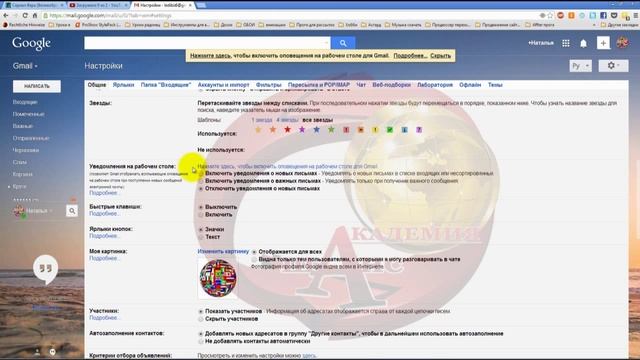Click the blue info square icon

tap(404, 130)
